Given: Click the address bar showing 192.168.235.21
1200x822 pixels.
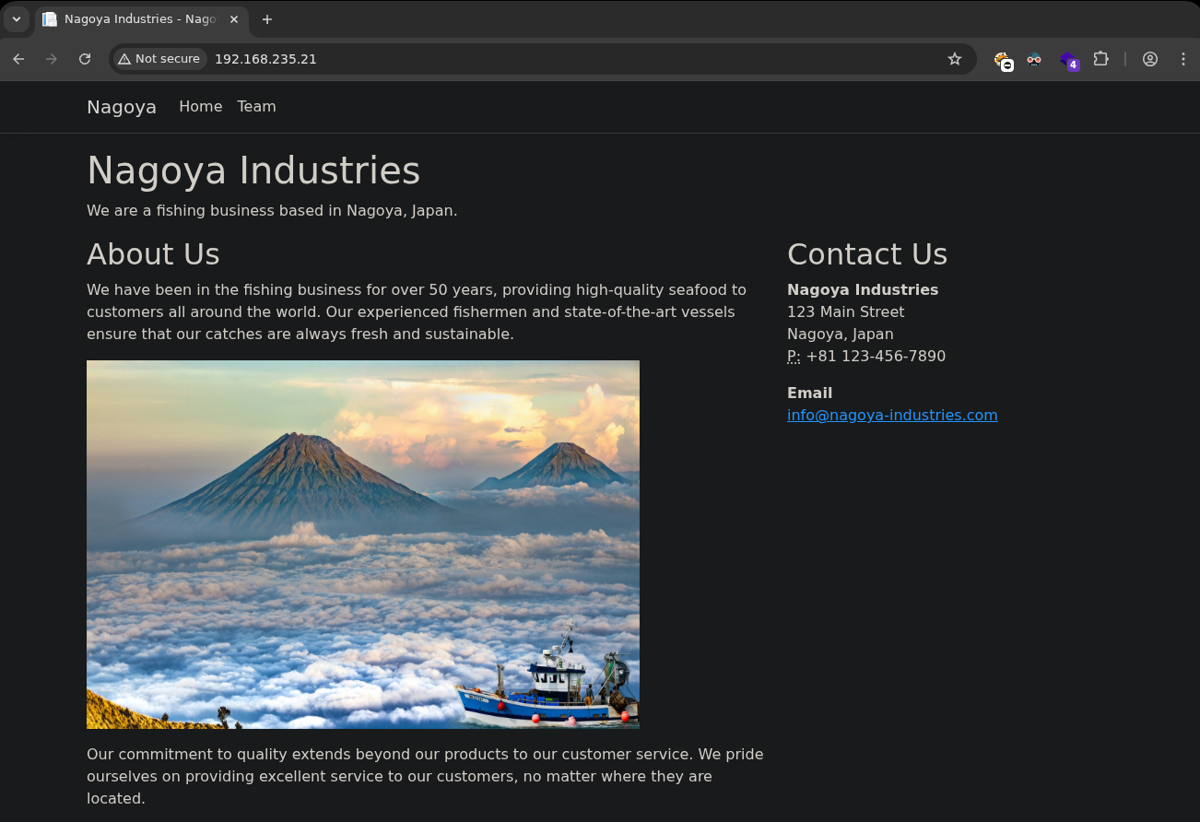Looking at the screenshot, I should [560, 59].
